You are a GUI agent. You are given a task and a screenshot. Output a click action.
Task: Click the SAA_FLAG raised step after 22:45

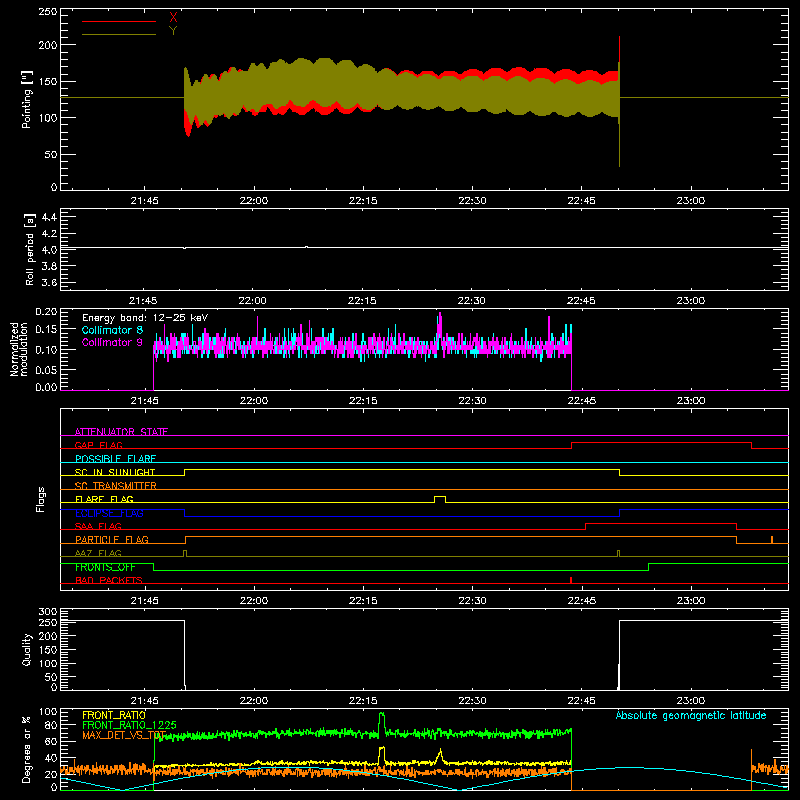(661, 524)
